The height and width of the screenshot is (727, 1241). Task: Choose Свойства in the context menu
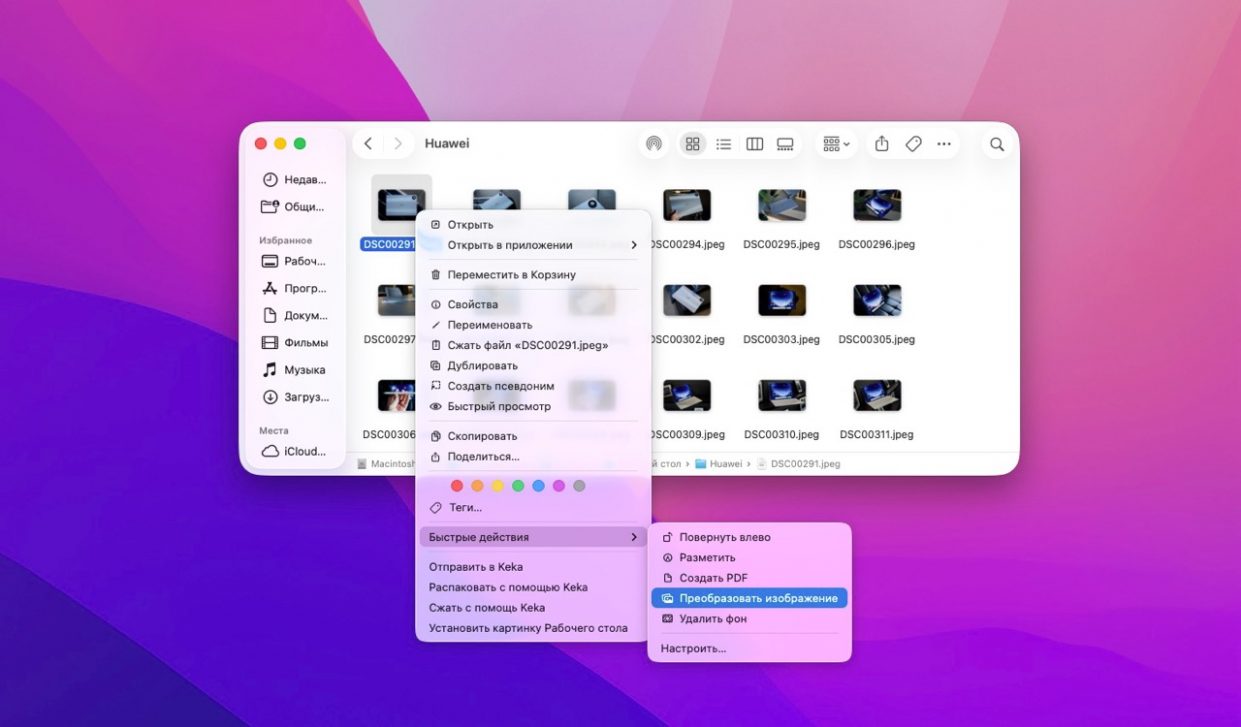click(x=533, y=304)
